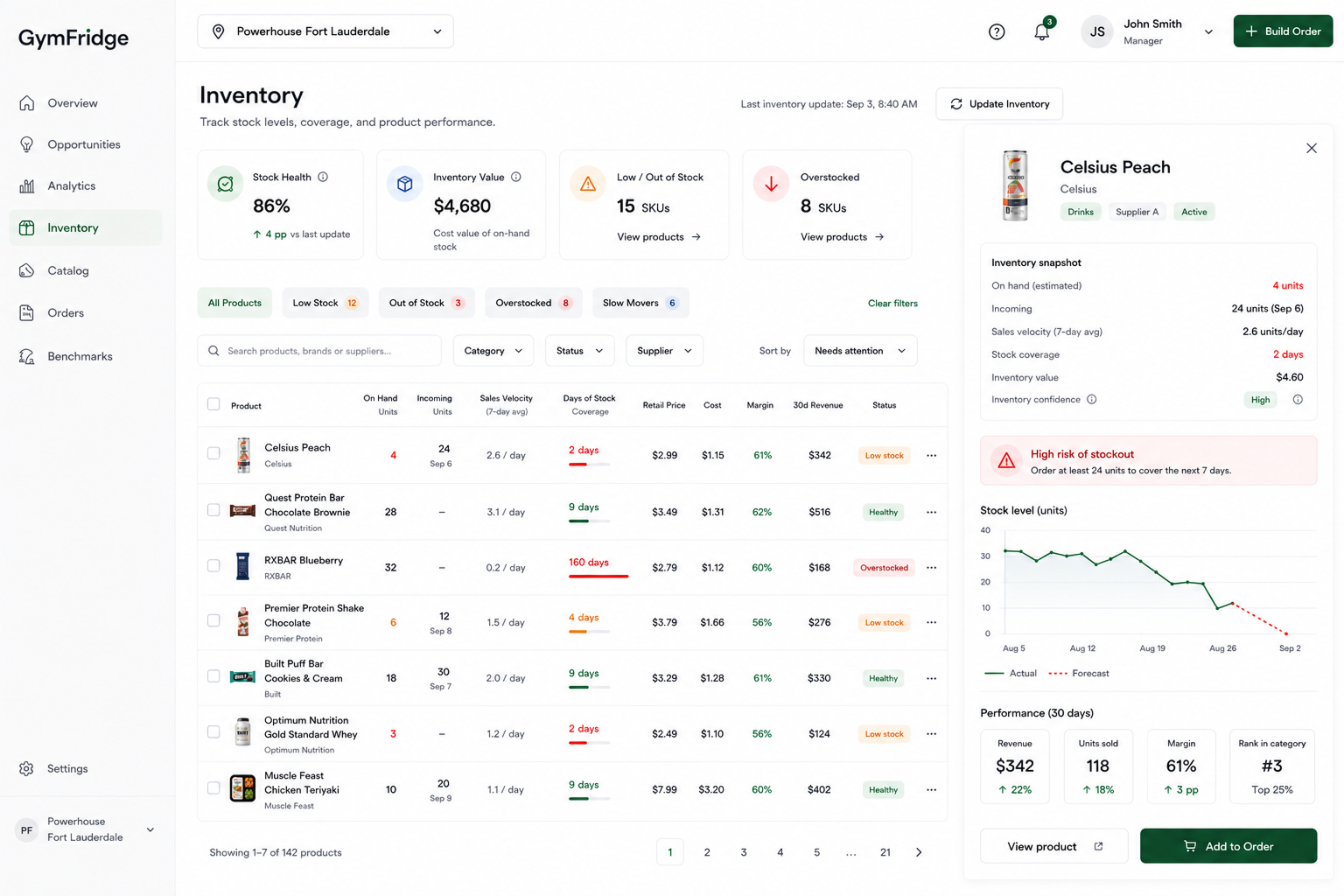The width and height of the screenshot is (1344, 896).
Task: Open more options for Quest Protein Bar row
Action: tap(931, 512)
